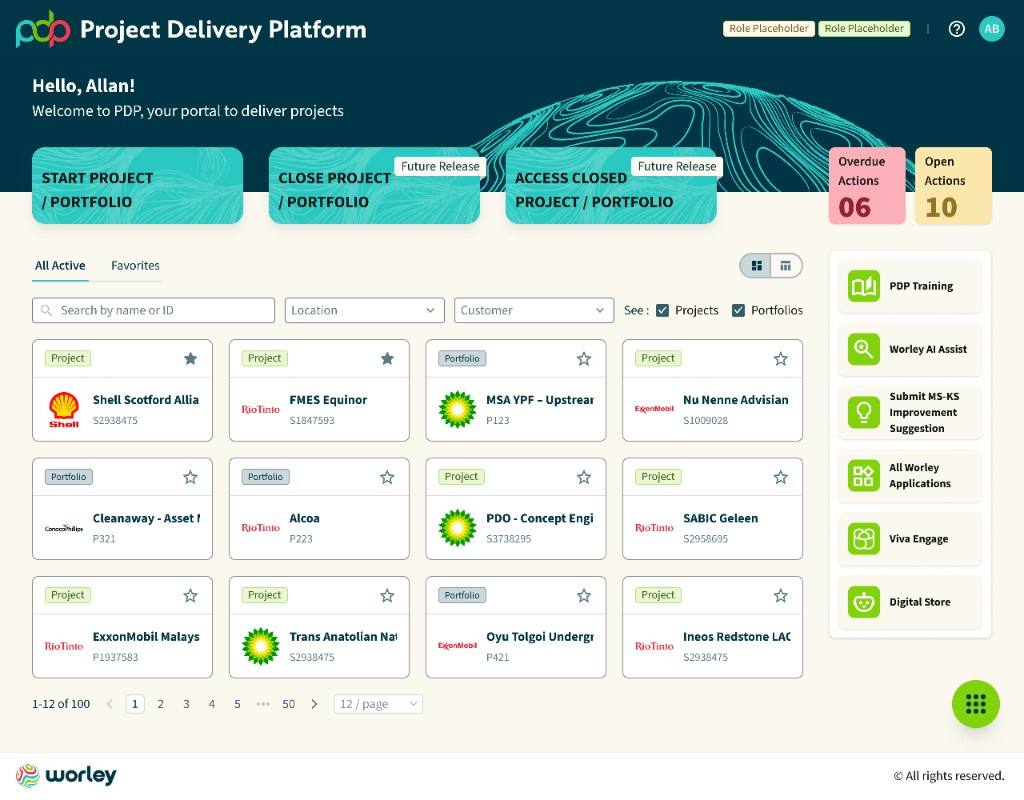Click the yellow Role Placeholder badge
The width and height of the screenshot is (1024, 800).
click(x=769, y=29)
